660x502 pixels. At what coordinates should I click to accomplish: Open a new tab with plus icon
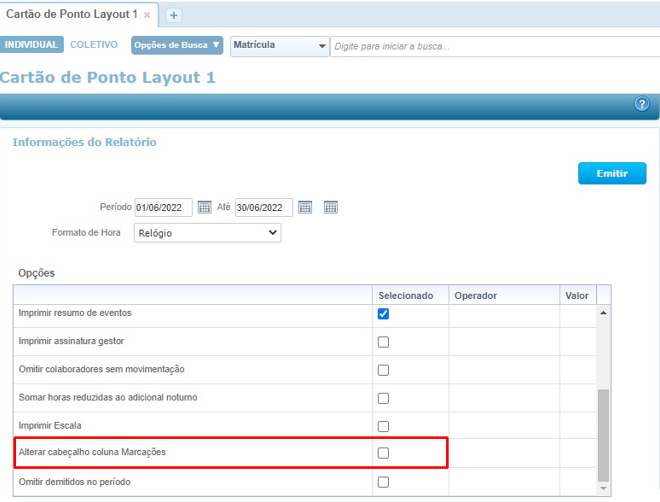173,16
